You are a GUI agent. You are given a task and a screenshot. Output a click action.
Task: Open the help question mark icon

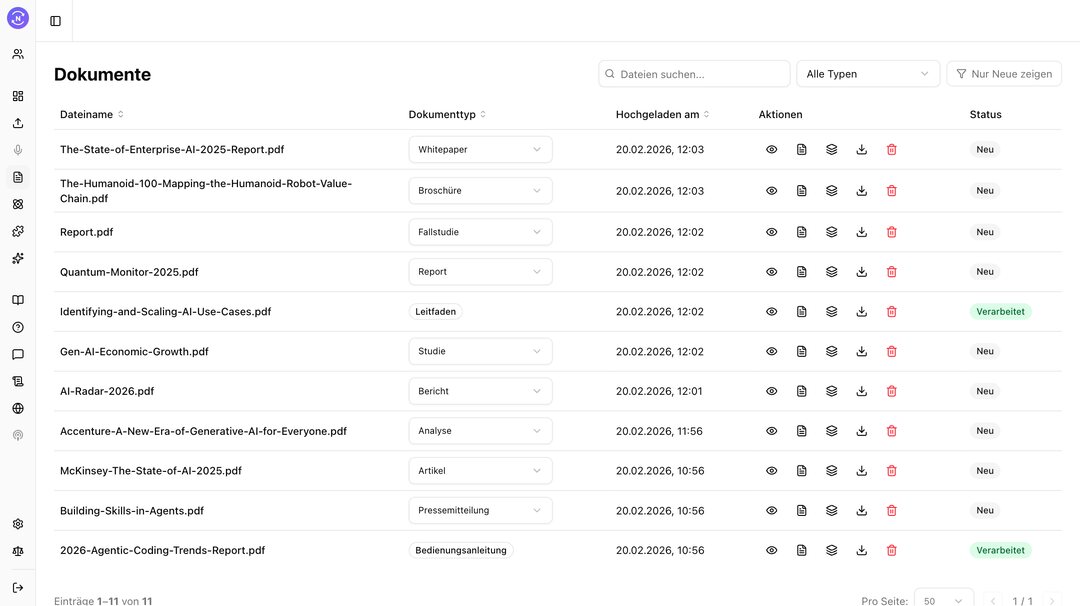click(x=18, y=327)
